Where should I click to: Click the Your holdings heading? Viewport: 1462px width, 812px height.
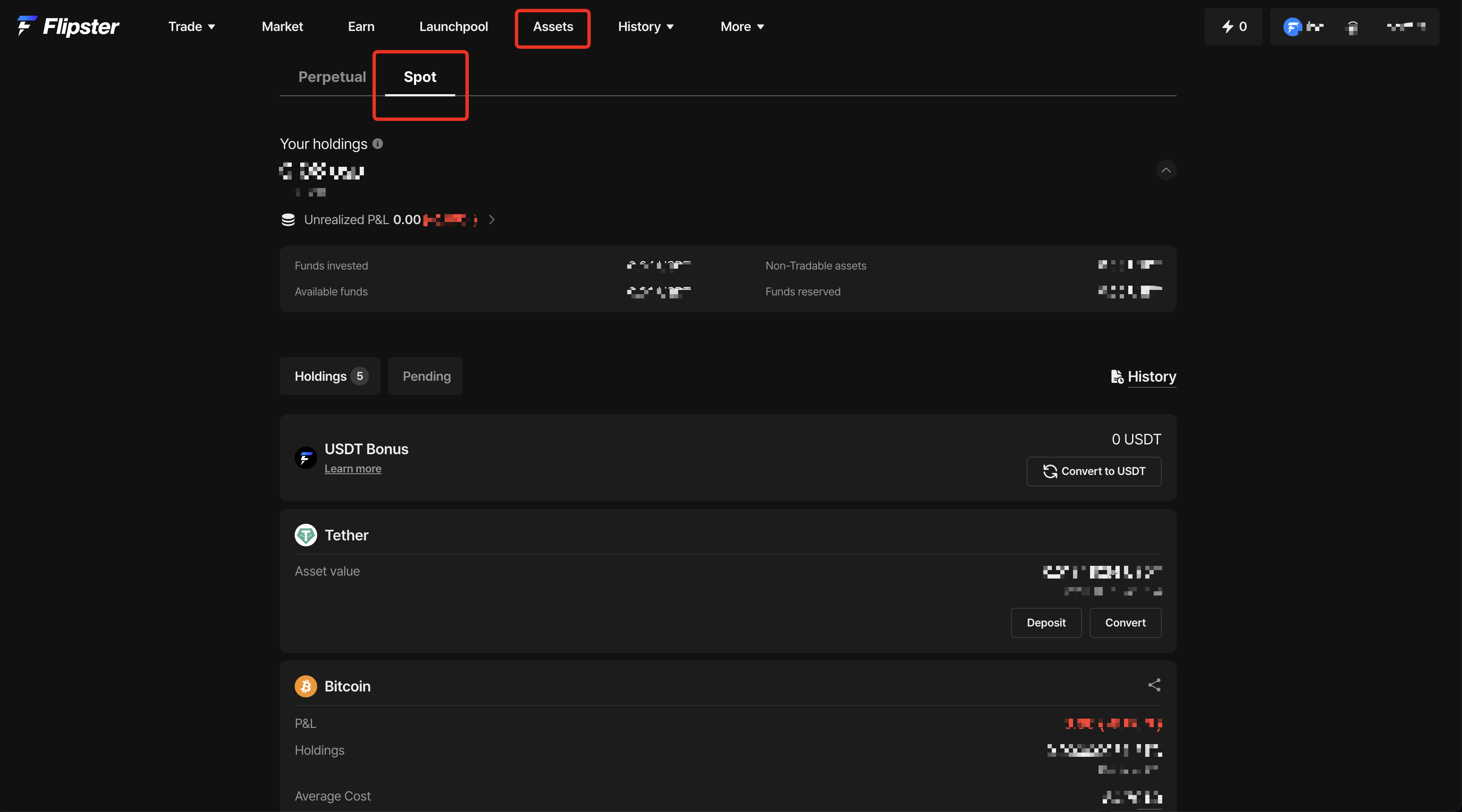324,144
